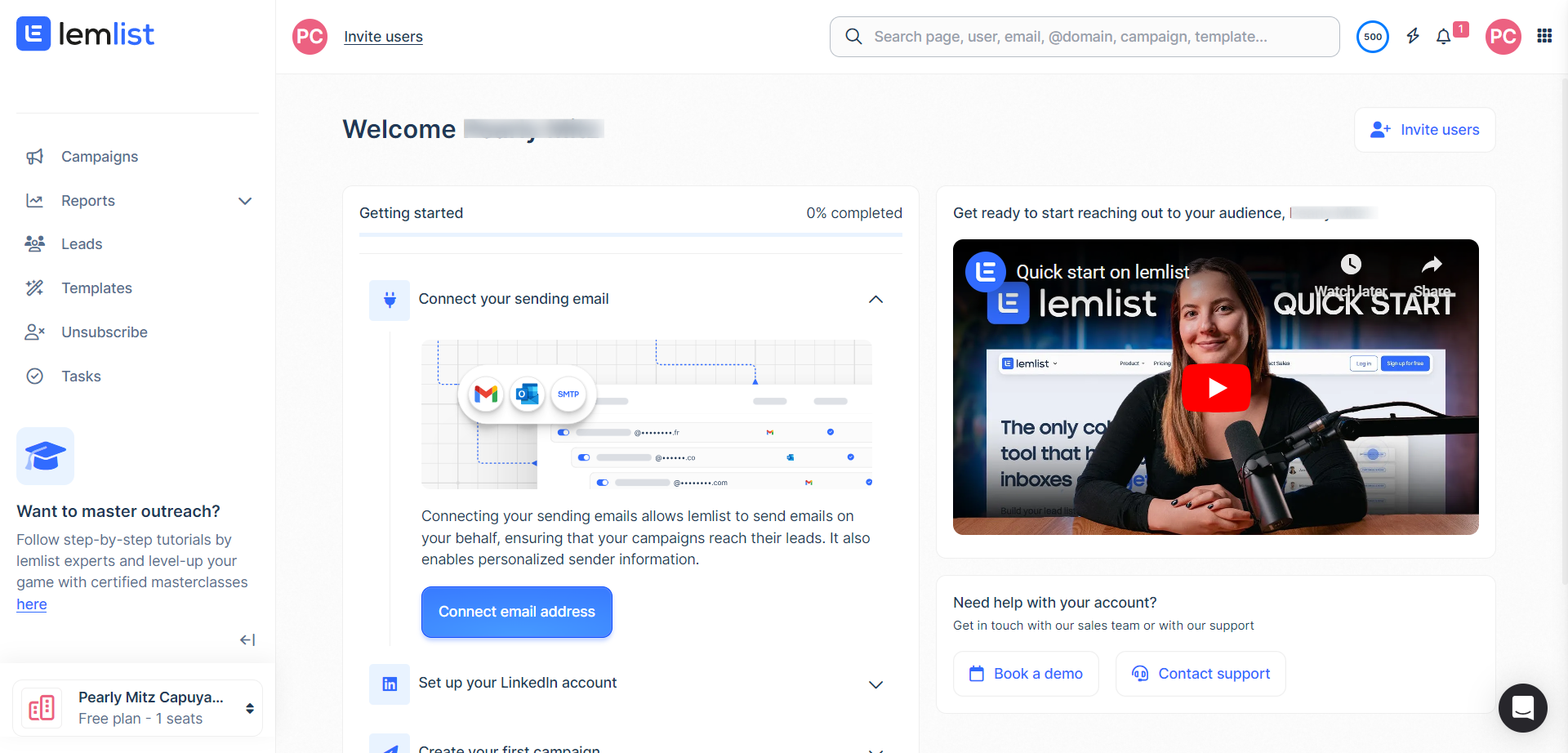Click the workspace building icon

pyautogui.click(x=42, y=707)
